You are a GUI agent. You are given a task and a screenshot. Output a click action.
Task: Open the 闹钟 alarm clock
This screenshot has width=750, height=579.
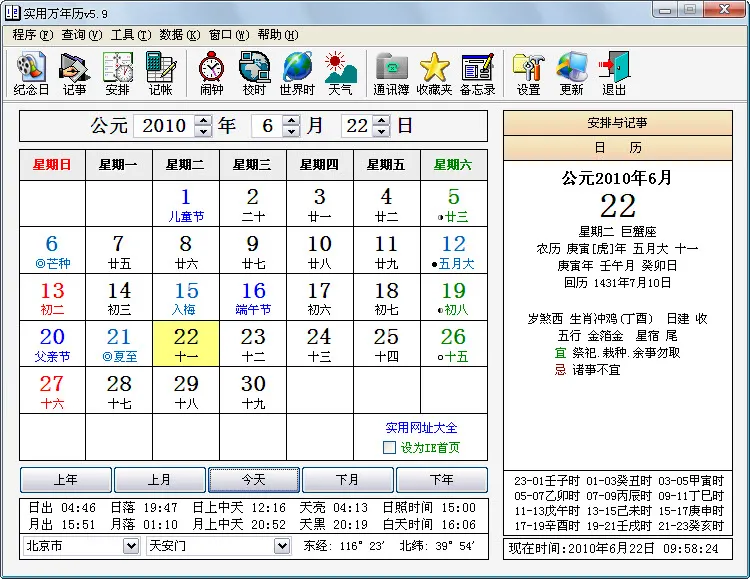point(211,74)
